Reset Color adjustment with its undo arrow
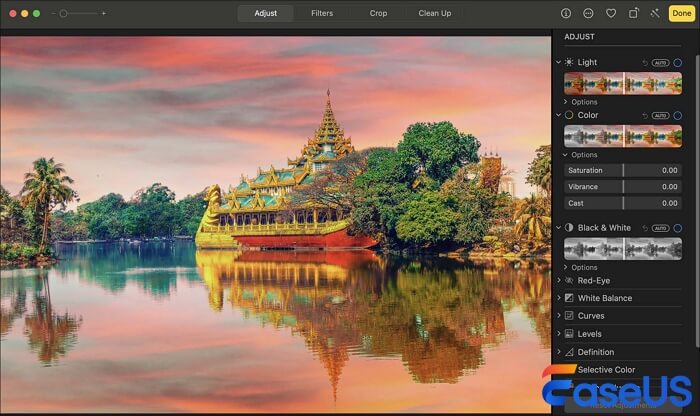700x416 pixels. [645, 115]
